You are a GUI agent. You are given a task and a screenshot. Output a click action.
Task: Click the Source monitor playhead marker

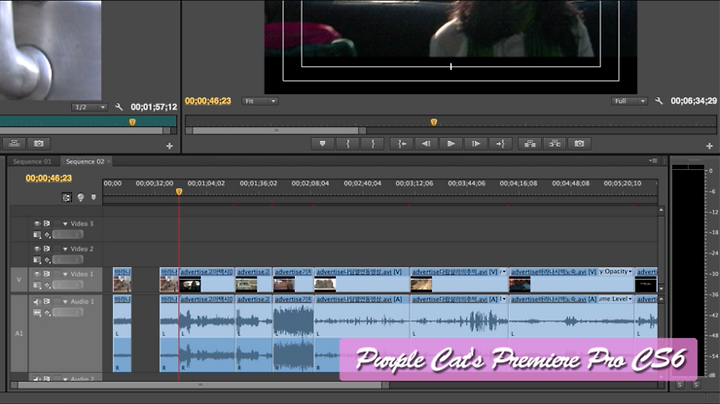(x=132, y=122)
